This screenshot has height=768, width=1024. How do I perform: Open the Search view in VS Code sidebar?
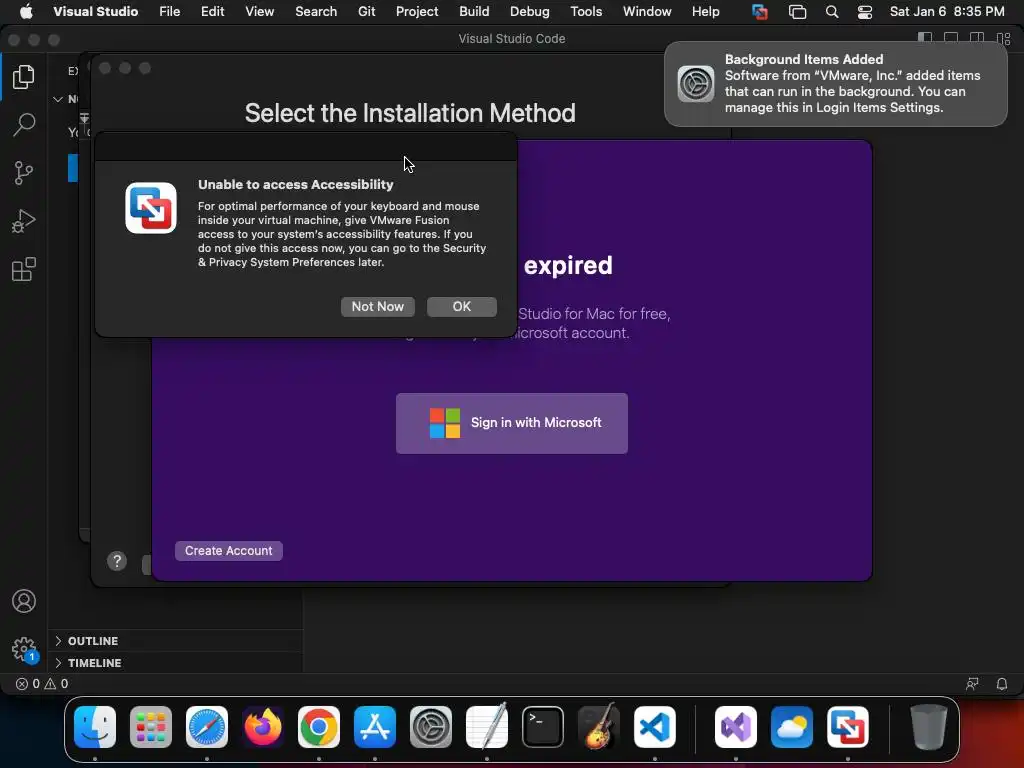[24, 124]
